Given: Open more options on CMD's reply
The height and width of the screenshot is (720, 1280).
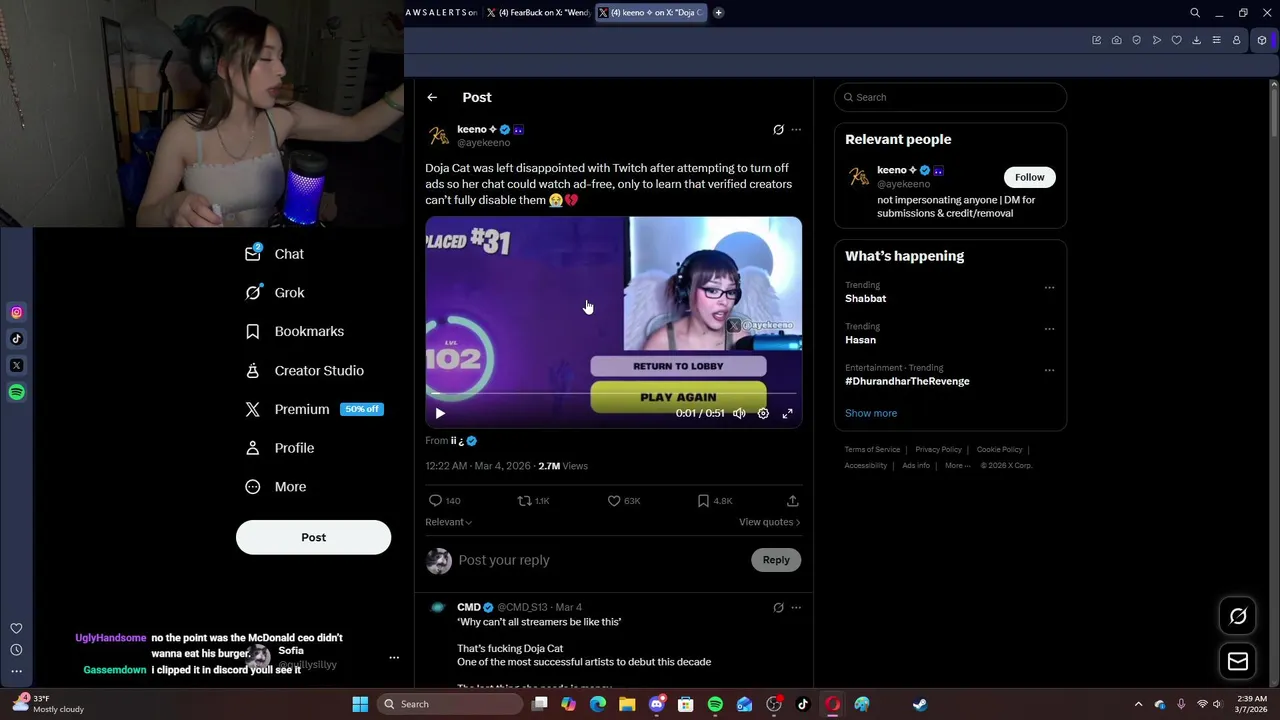Looking at the screenshot, I should [796, 607].
